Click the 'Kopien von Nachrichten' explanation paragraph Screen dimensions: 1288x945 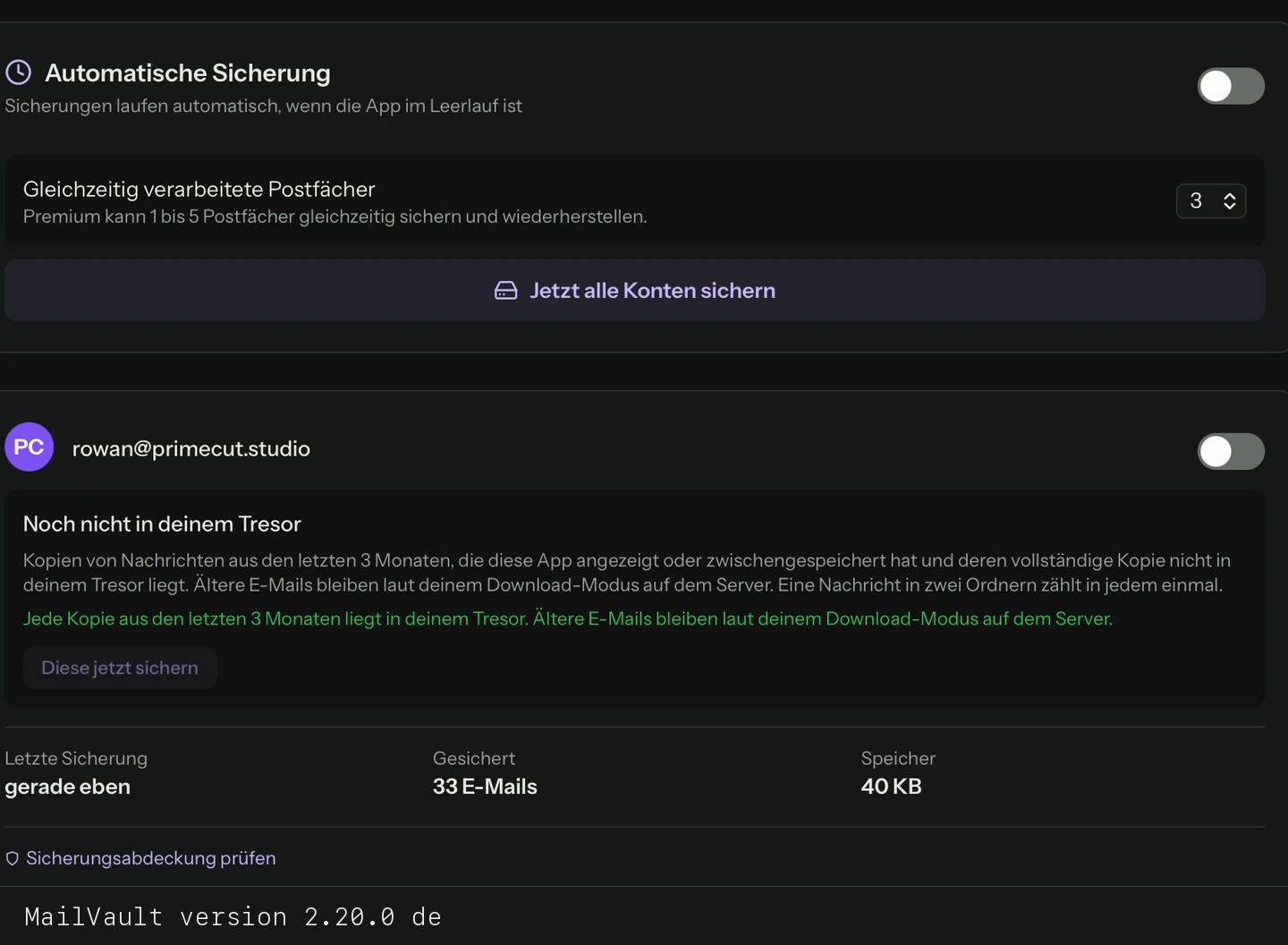pos(627,573)
